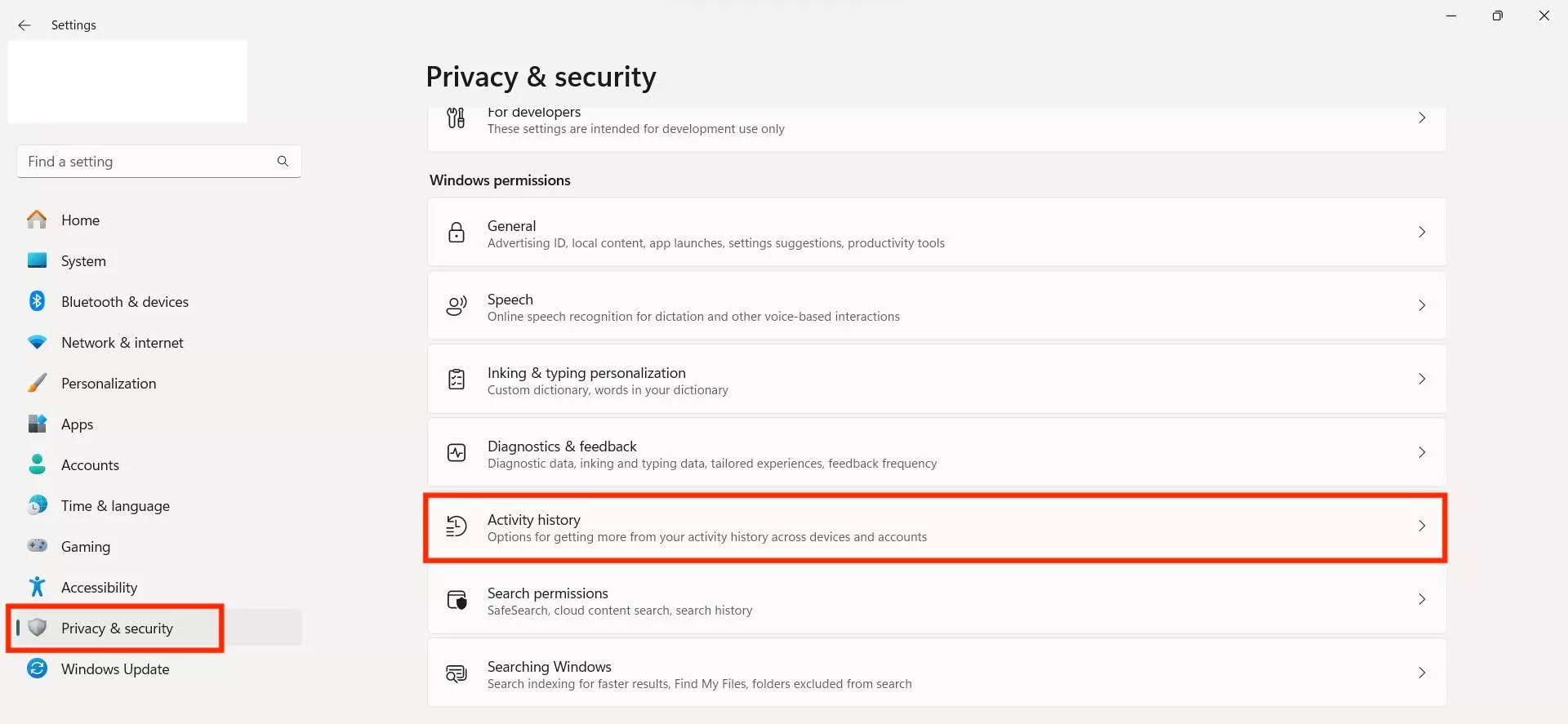Click the Gaming controller icon
This screenshot has height=724, width=1568.
coord(37,546)
